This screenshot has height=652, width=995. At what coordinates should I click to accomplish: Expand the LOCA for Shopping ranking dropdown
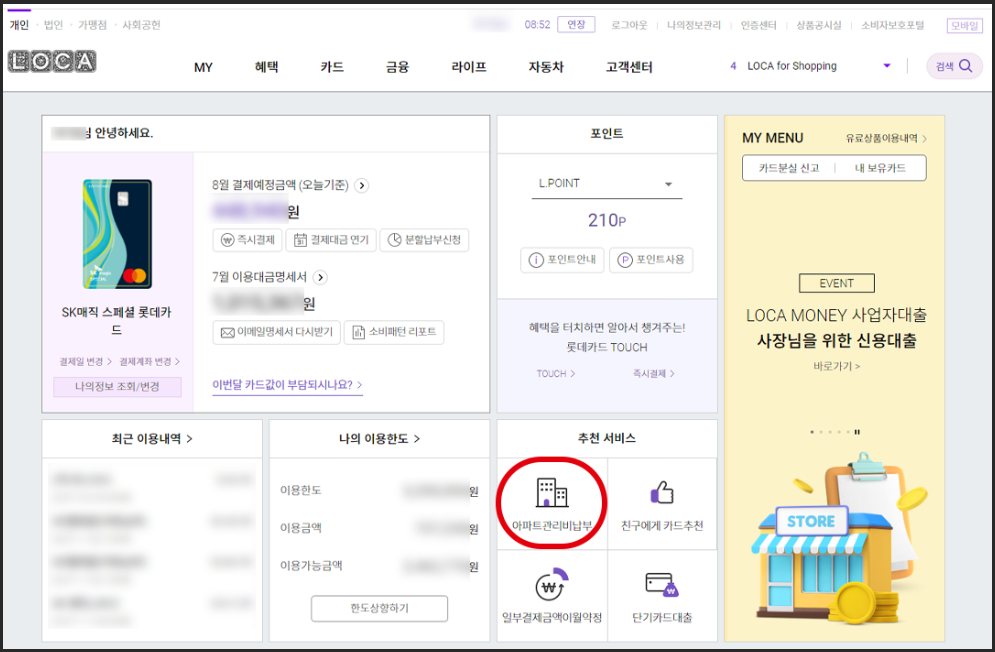click(x=887, y=65)
